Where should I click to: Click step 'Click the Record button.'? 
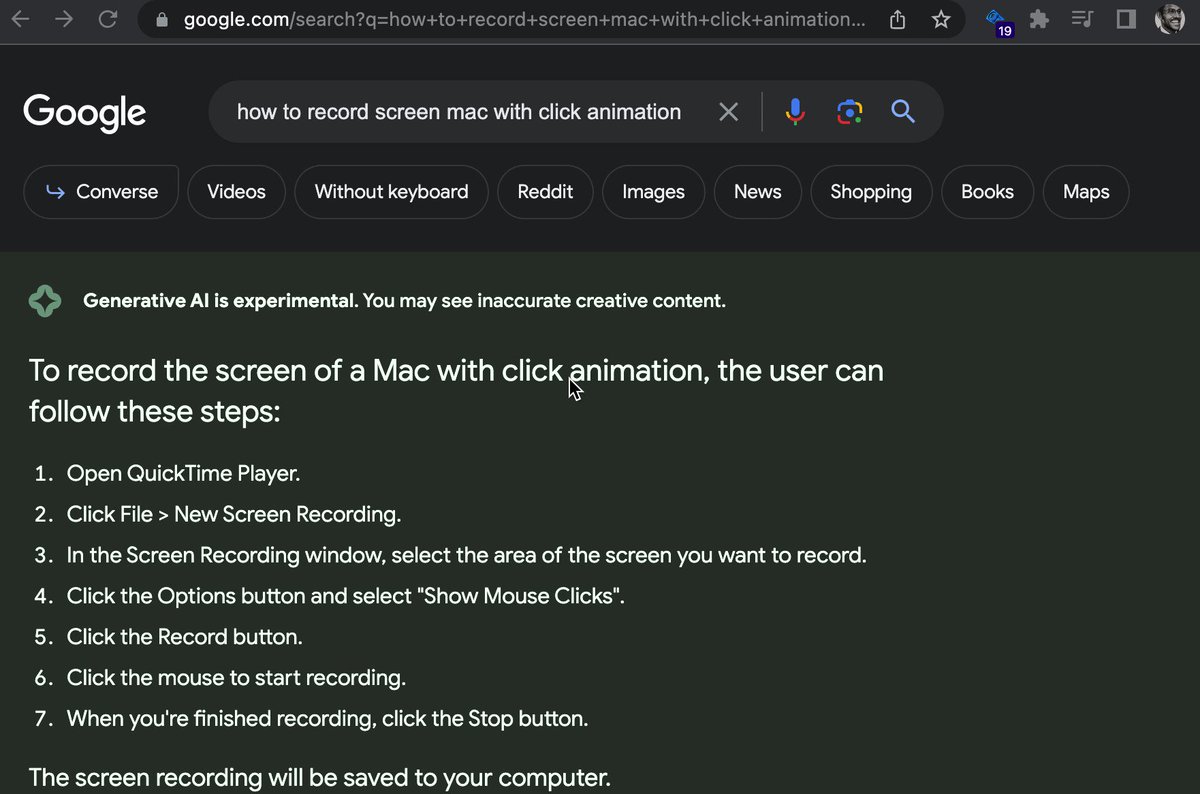(x=185, y=637)
